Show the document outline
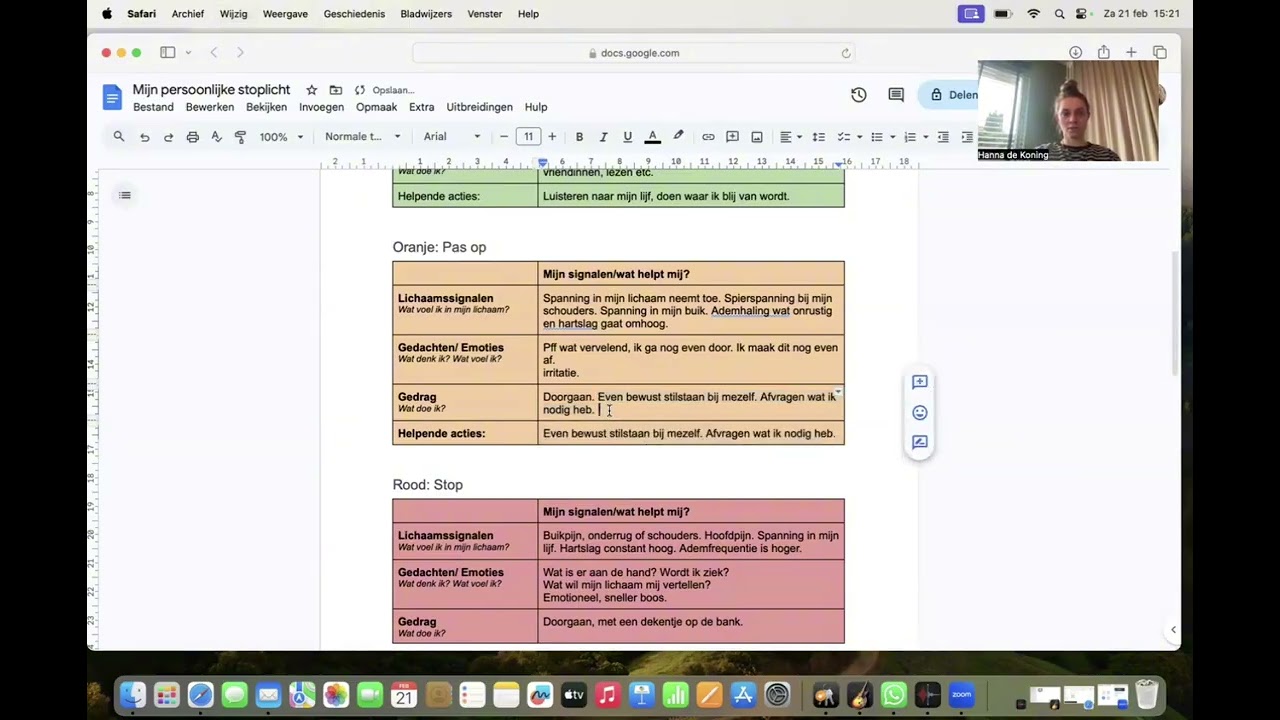 [x=125, y=195]
